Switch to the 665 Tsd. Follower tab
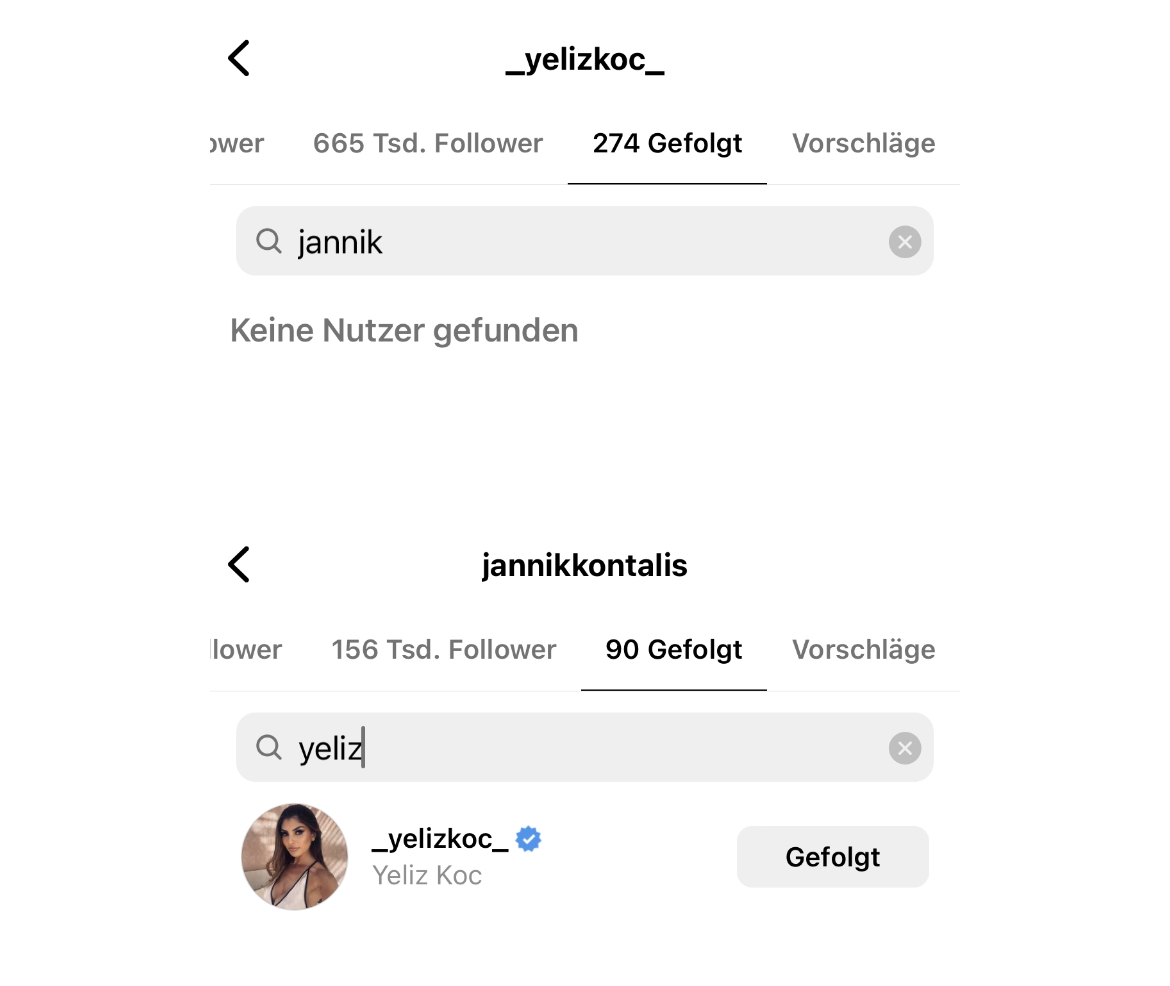The height and width of the screenshot is (986, 1170). 427,143
